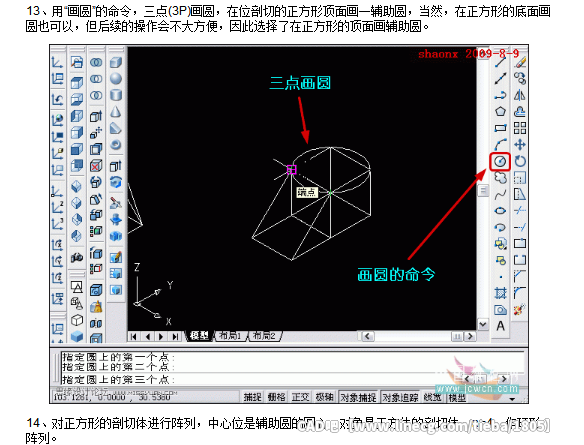
Task: Select the Arc draw tool
Action: point(500,144)
